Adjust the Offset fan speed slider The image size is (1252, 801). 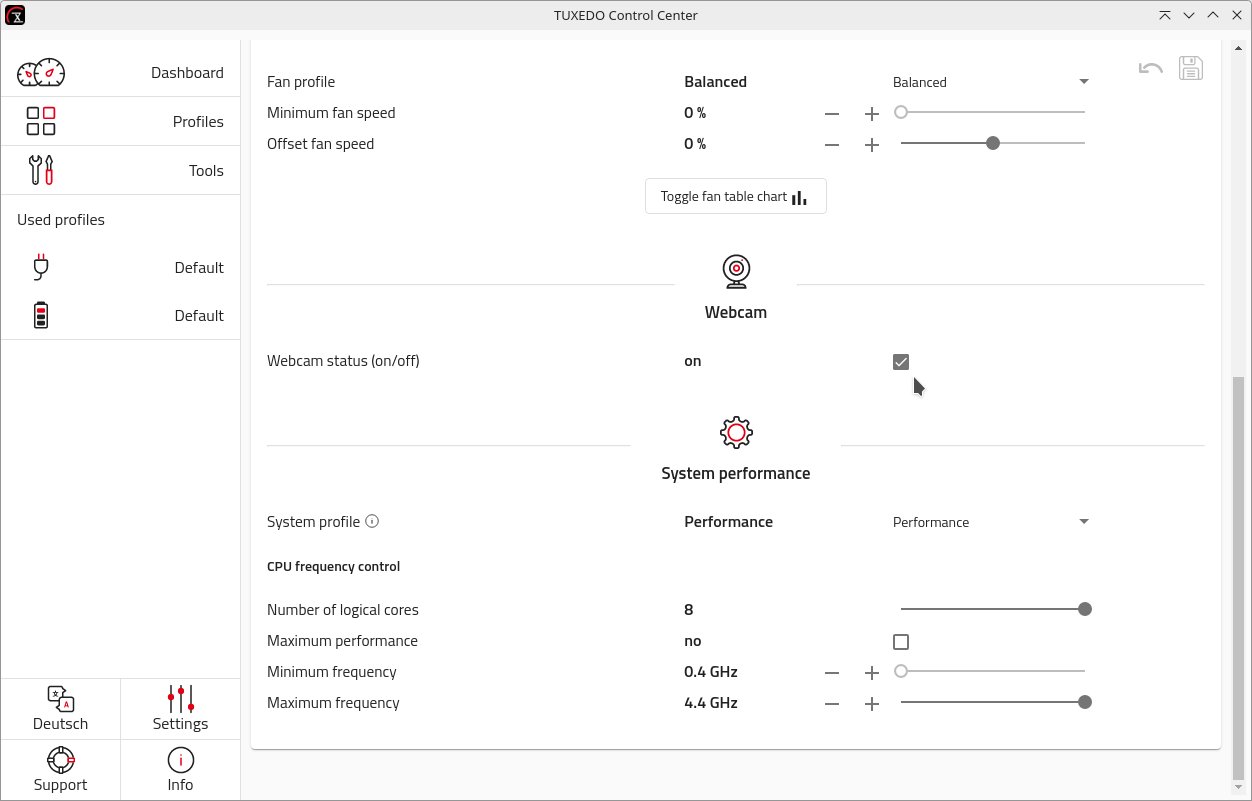[x=993, y=143]
